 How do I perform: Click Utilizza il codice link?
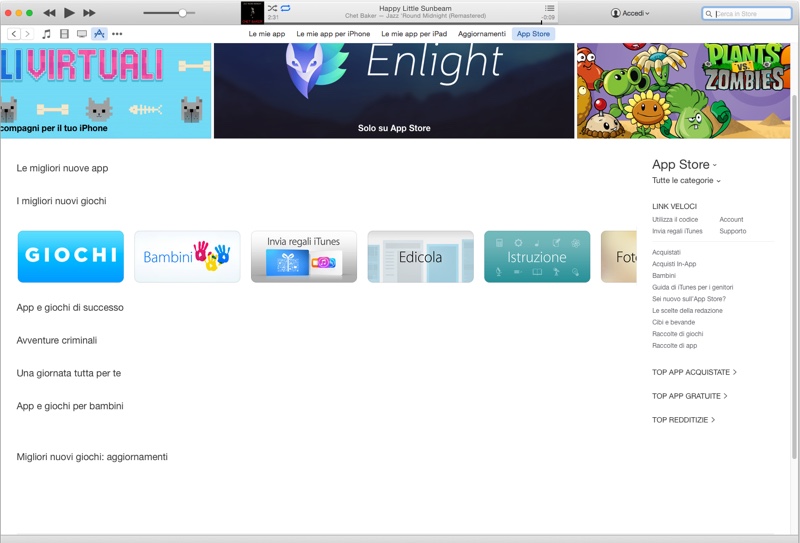point(675,219)
